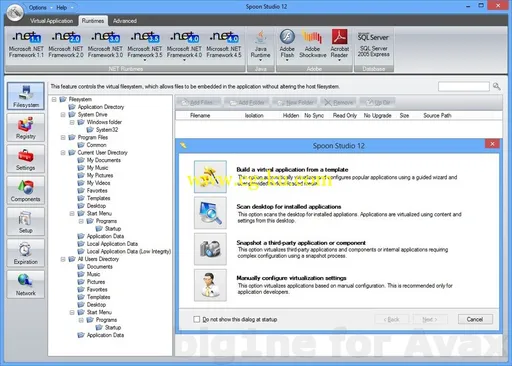Click the Add Folder button
The width and height of the screenshot is (512, 366).
pos(247,102)
